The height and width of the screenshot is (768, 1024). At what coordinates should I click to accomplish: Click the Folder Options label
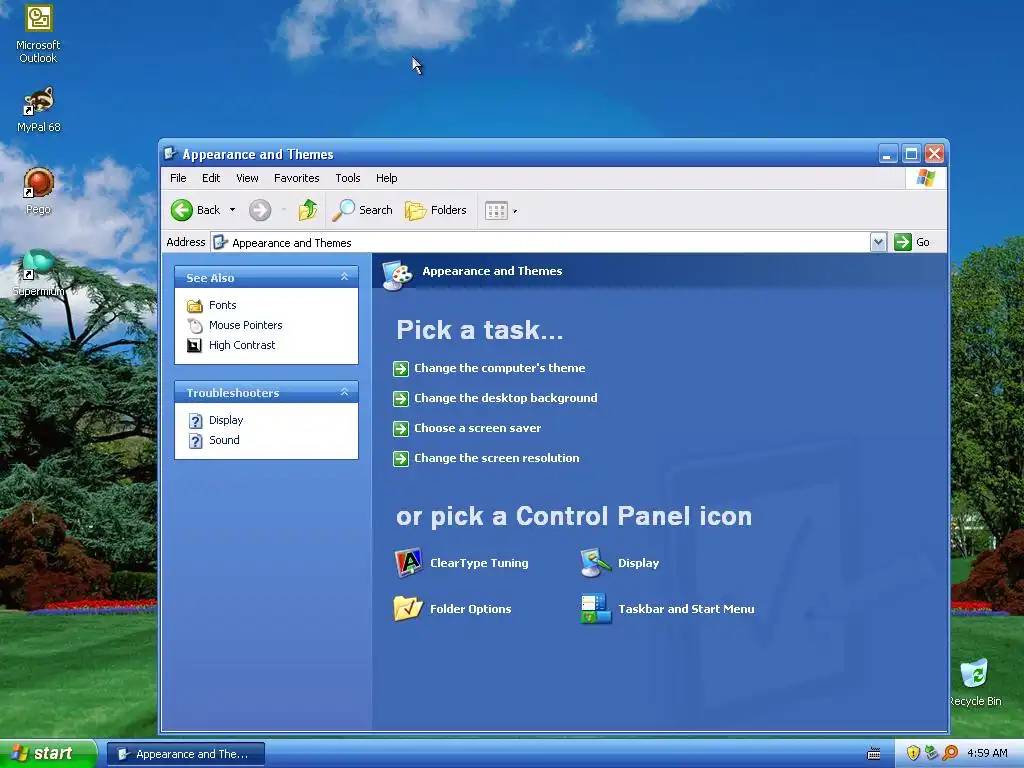(470, 609)
